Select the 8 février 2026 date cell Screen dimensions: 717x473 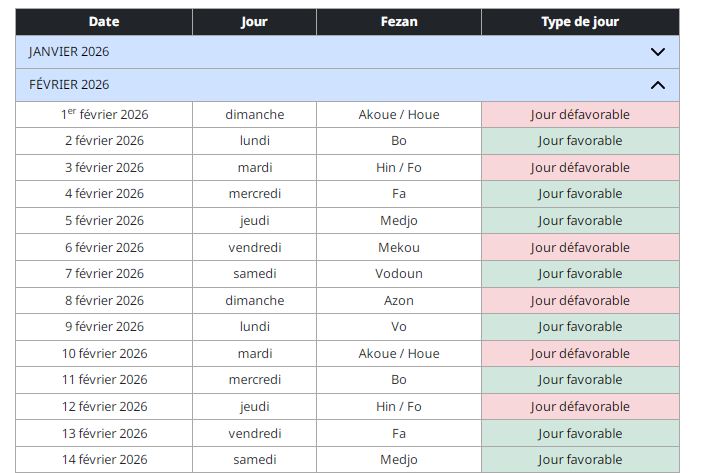[104, 301]
